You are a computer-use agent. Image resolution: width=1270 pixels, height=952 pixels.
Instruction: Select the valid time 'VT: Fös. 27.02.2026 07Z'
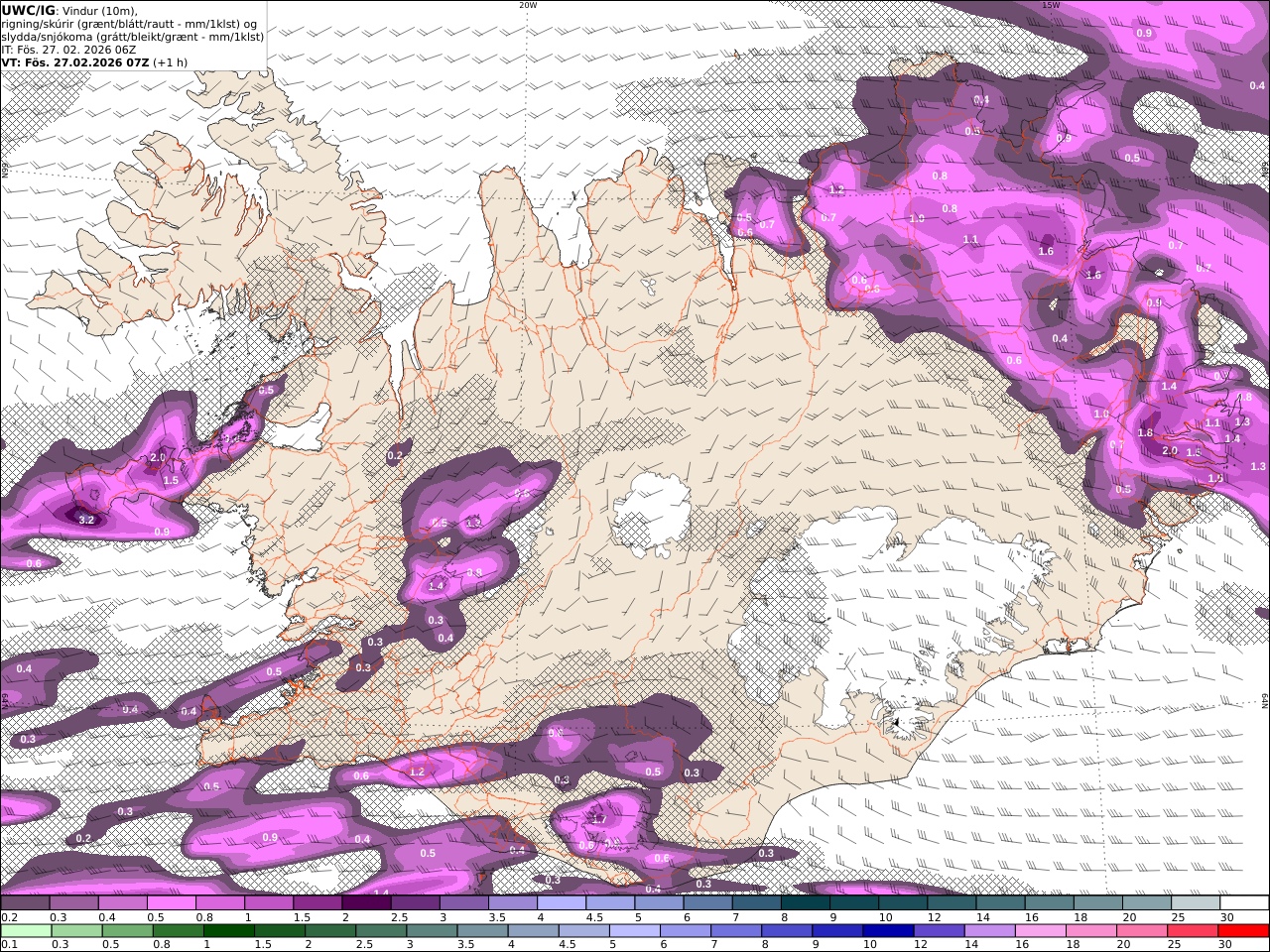tap(73, 61)
